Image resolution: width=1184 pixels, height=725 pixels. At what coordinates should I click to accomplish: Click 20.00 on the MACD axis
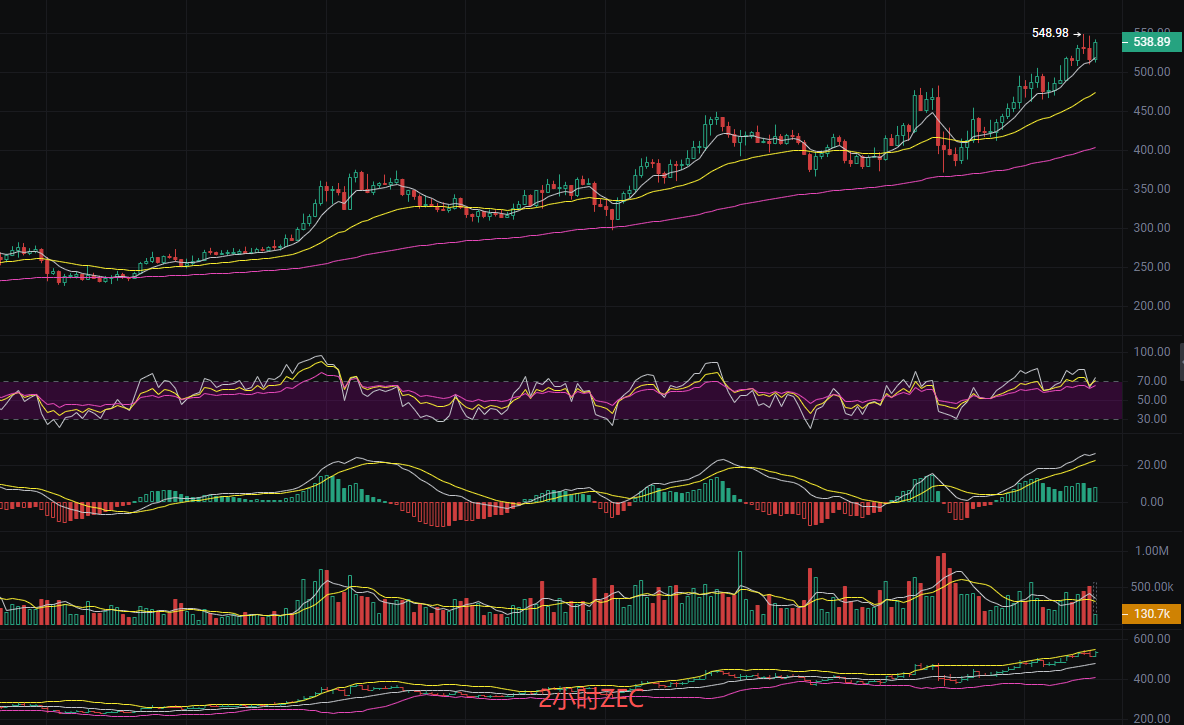[1150, 465]
